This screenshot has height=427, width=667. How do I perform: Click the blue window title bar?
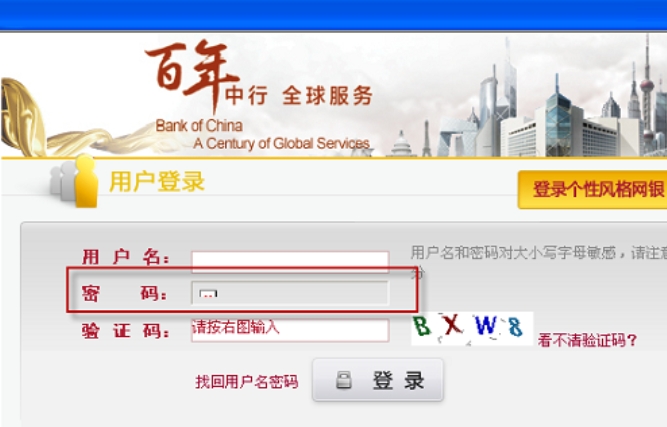[x=334, y=15]
